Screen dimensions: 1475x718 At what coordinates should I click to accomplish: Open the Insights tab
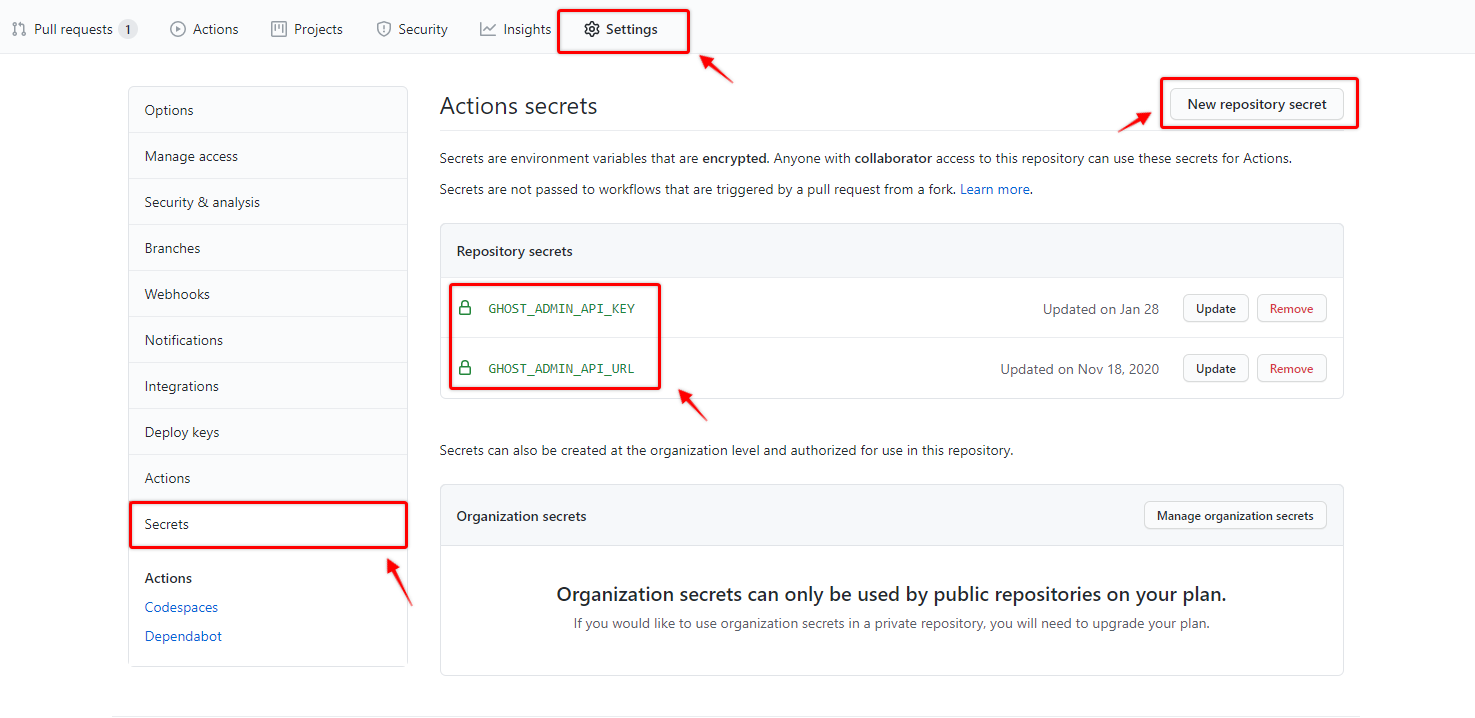tap(515, 29)
